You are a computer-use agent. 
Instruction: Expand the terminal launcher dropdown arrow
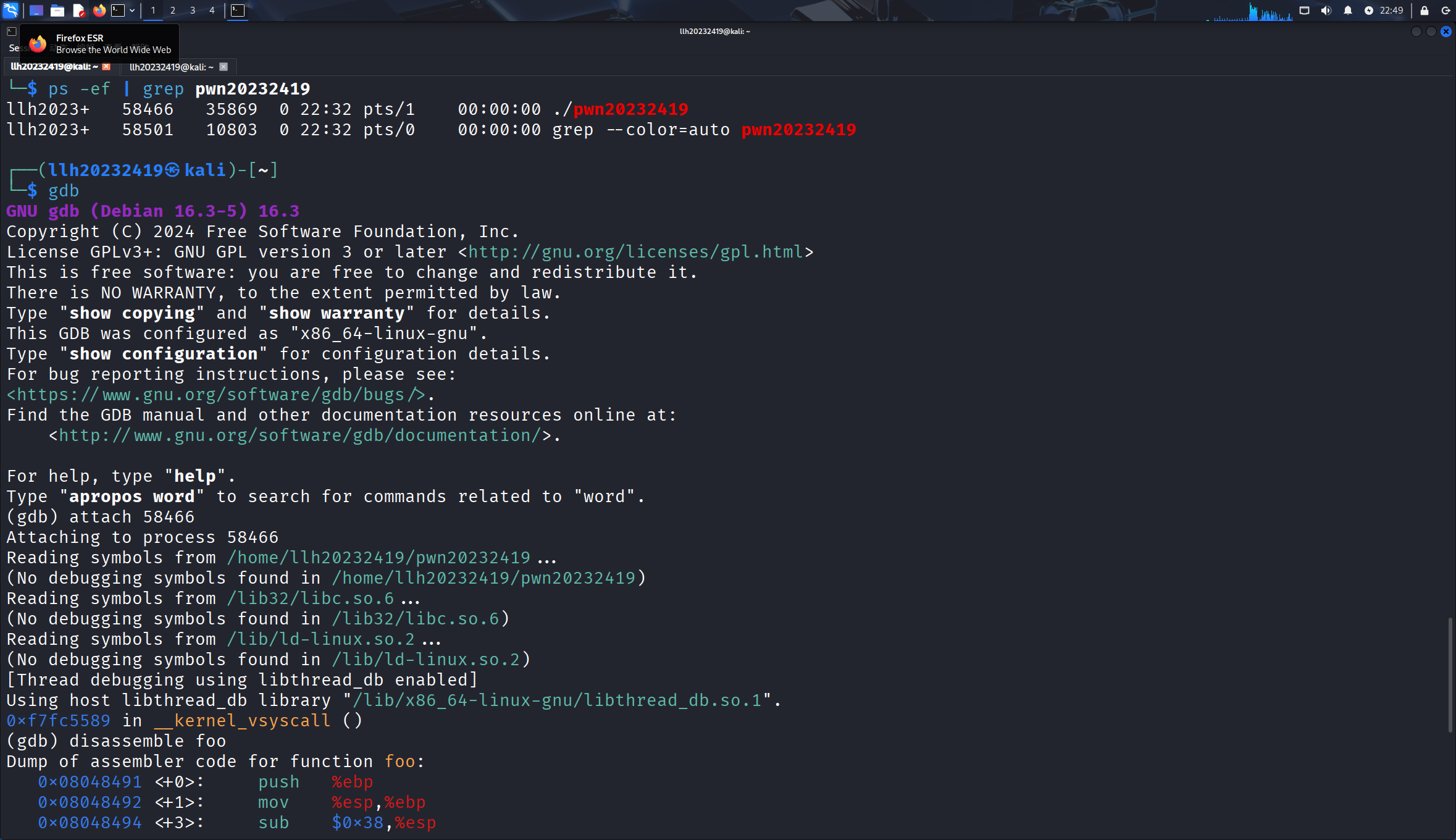tap(132, 10)
